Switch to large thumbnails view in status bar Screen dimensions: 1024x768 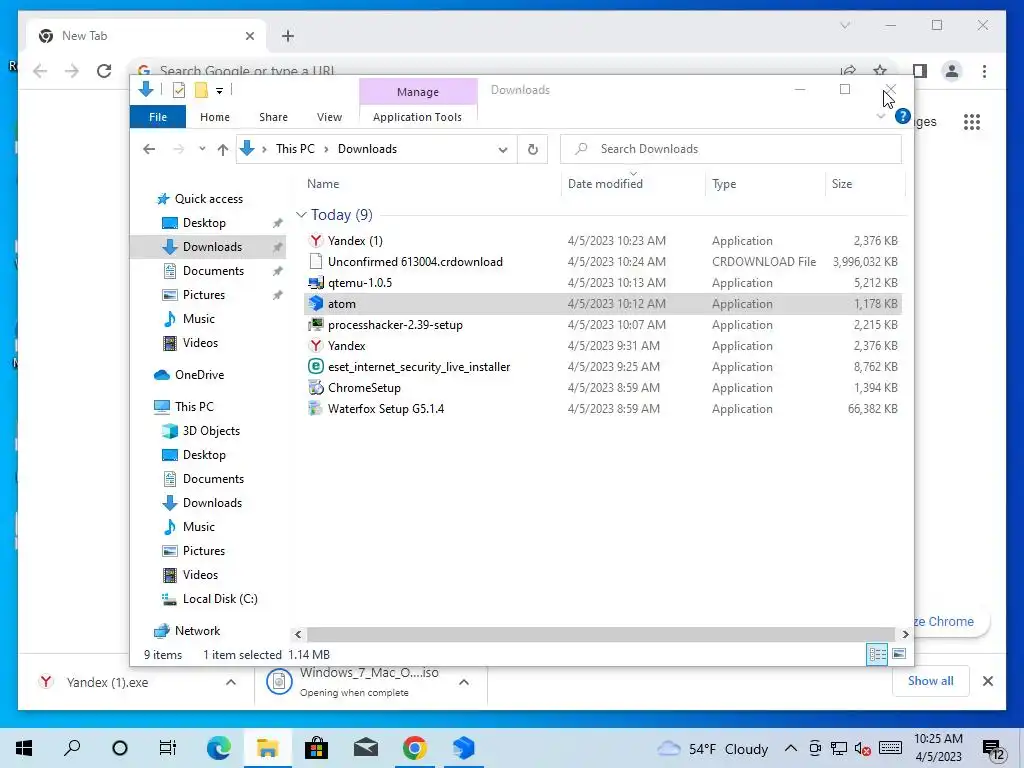click(899, 654)
